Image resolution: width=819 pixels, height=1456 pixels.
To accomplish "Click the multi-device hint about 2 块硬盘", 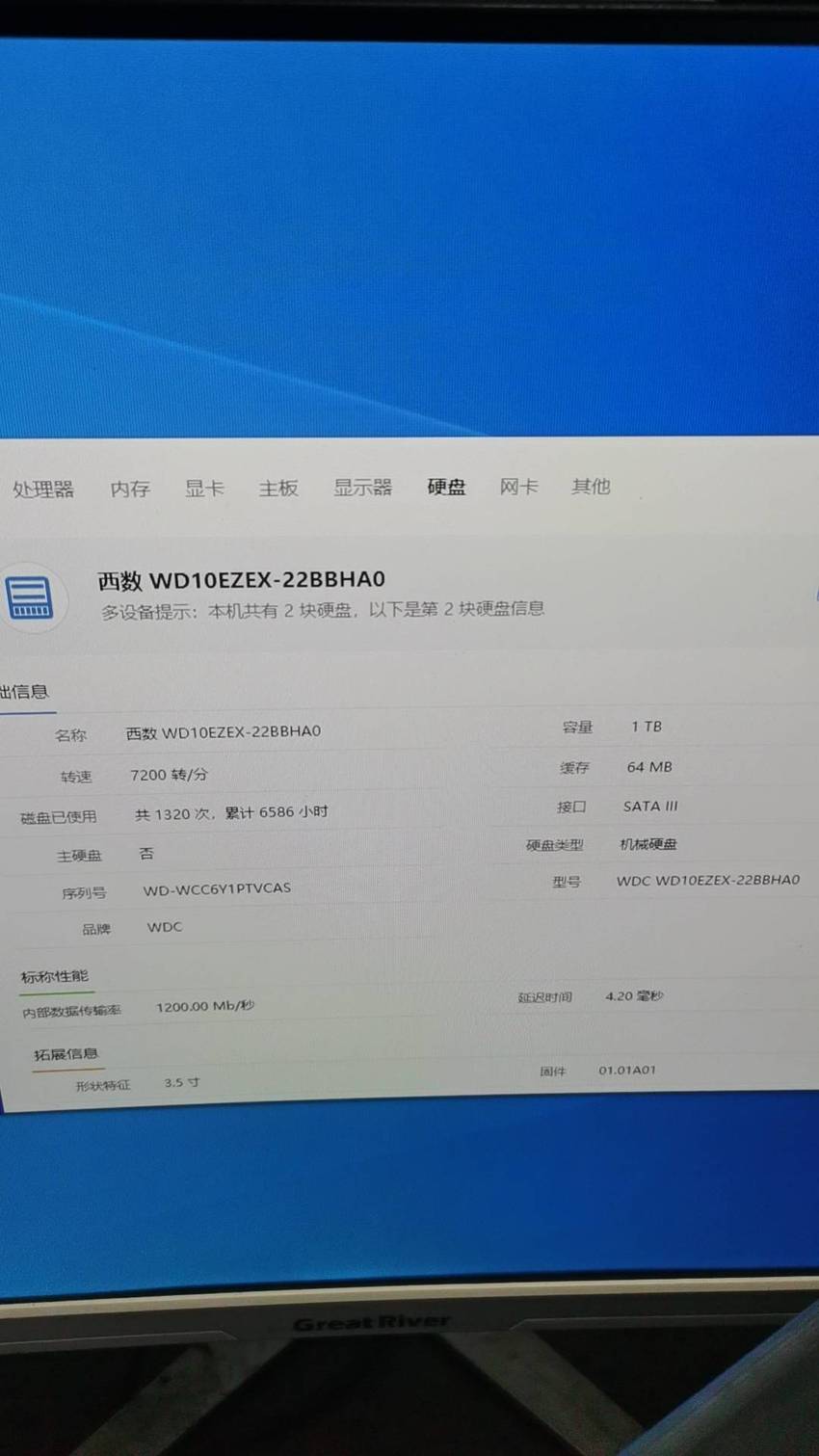I will point(323,610).
